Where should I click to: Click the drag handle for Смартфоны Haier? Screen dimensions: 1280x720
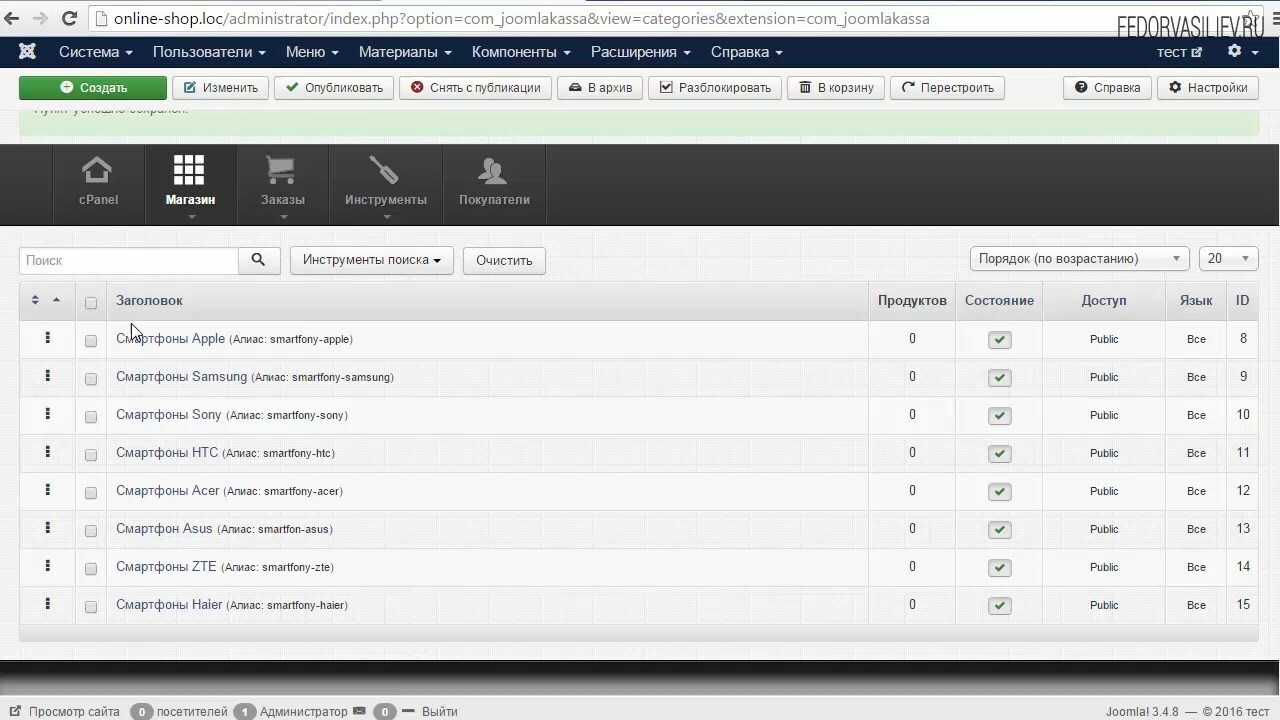coord(47,604)
